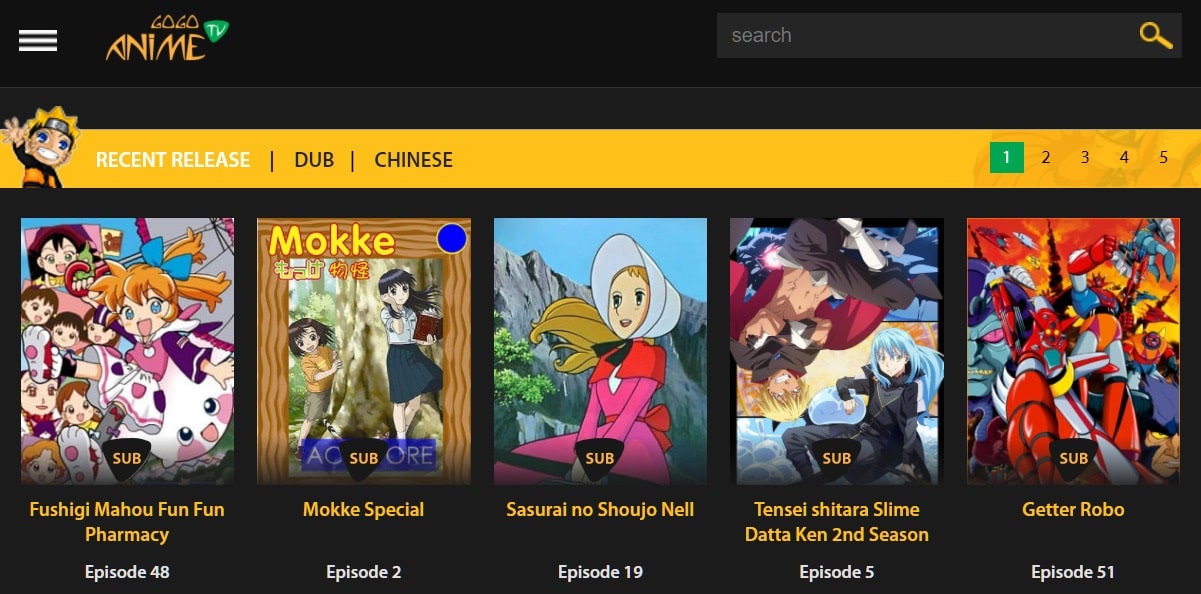Go to page 2

(x=1045, y=157)
